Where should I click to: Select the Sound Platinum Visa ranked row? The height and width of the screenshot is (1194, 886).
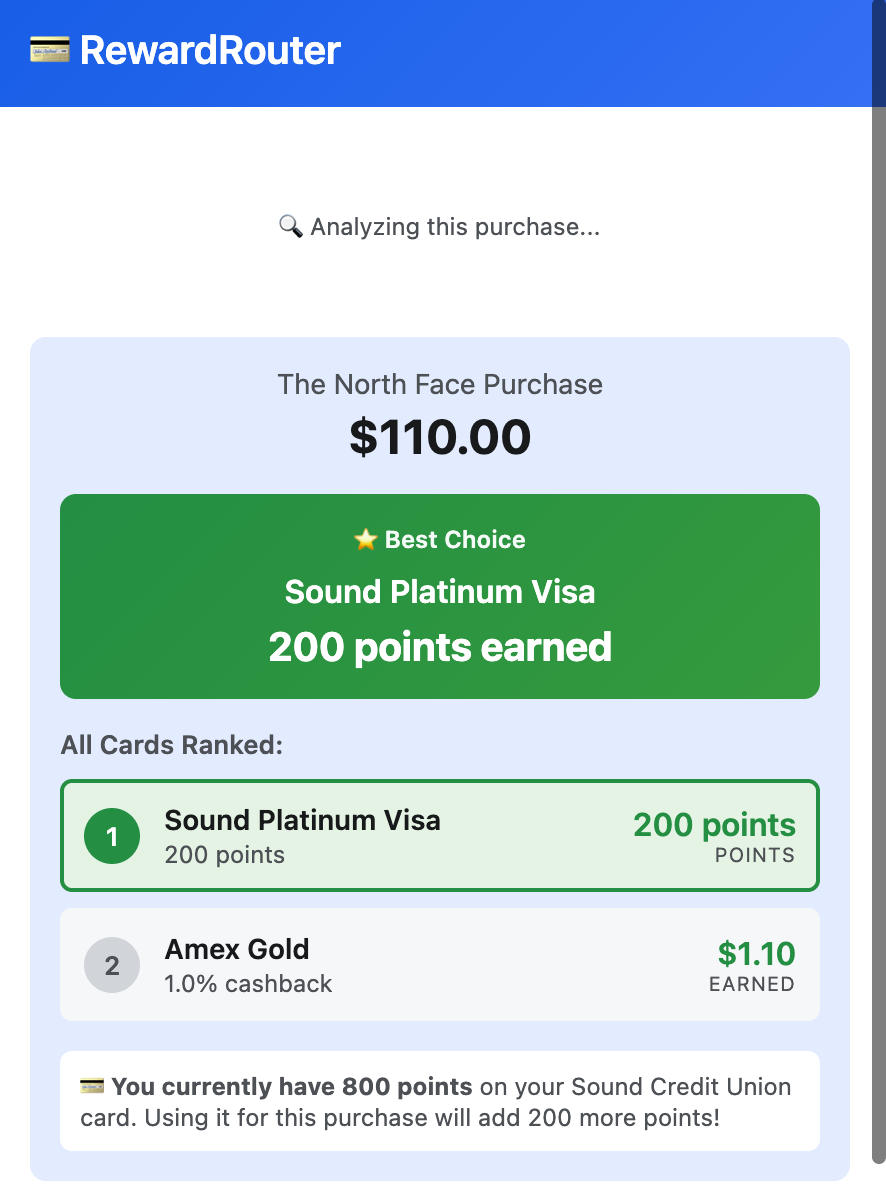click(x=440, y=836)
